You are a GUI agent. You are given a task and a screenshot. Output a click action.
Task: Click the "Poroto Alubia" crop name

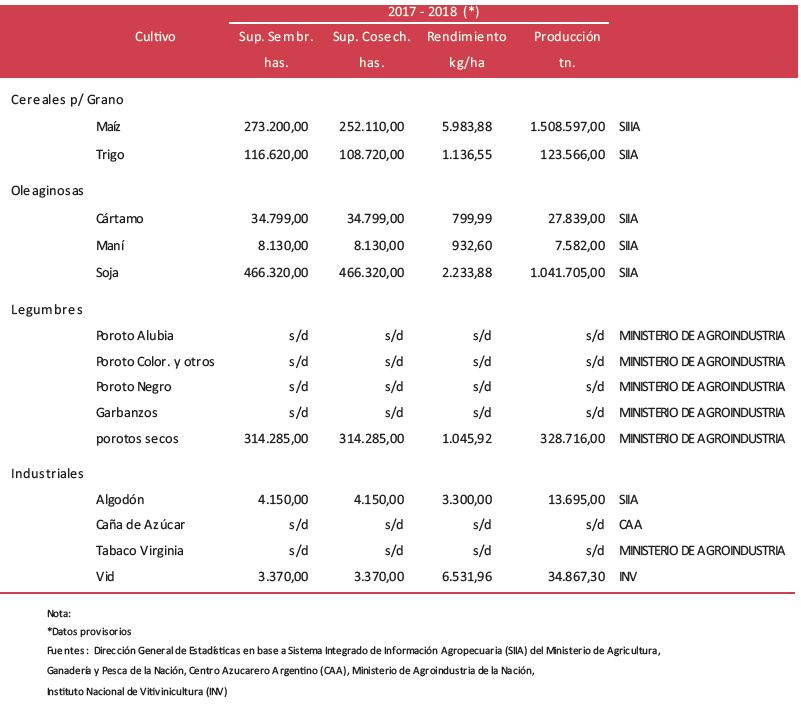point(134,336)
